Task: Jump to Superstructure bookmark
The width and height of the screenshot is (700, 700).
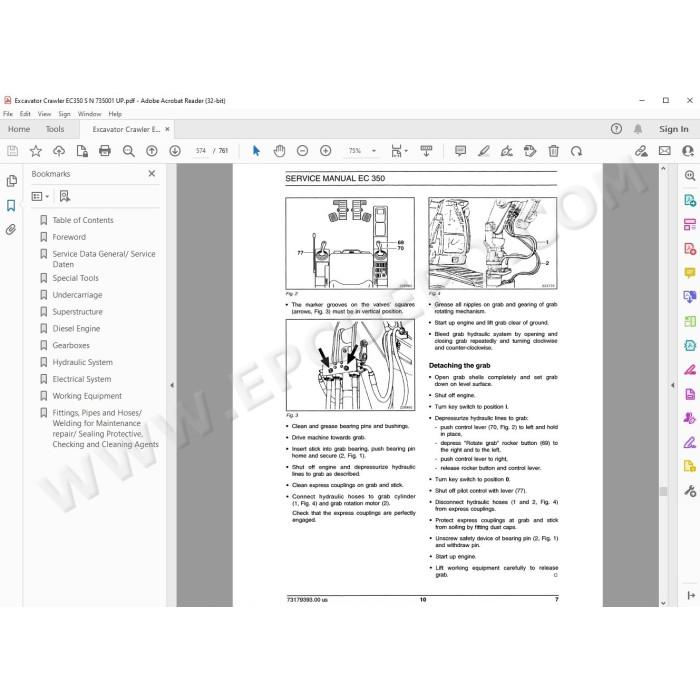Action: pyautogui.click(x=78, y=312)
